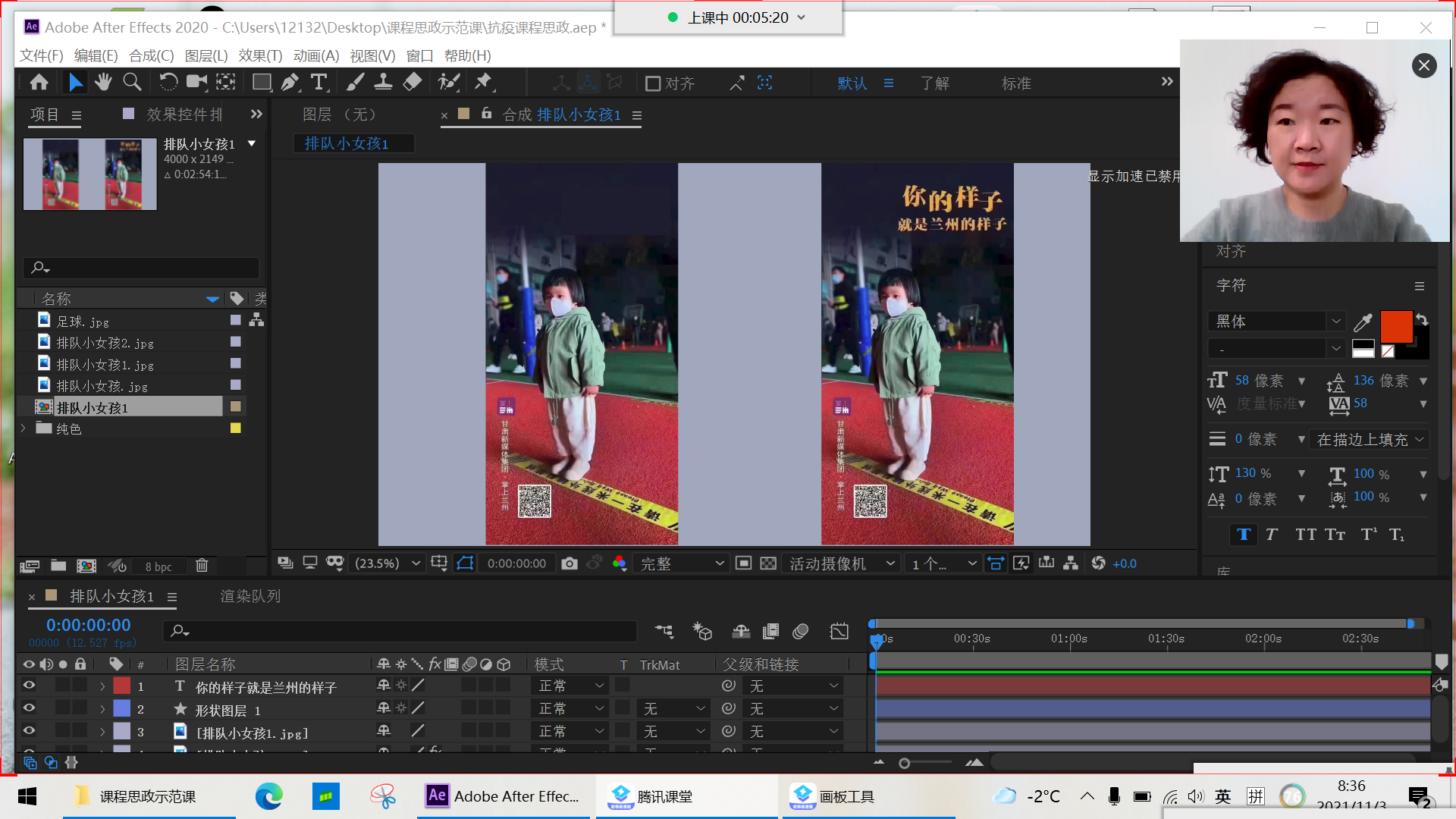Open the 效果(T) menu

click(260, 55)
